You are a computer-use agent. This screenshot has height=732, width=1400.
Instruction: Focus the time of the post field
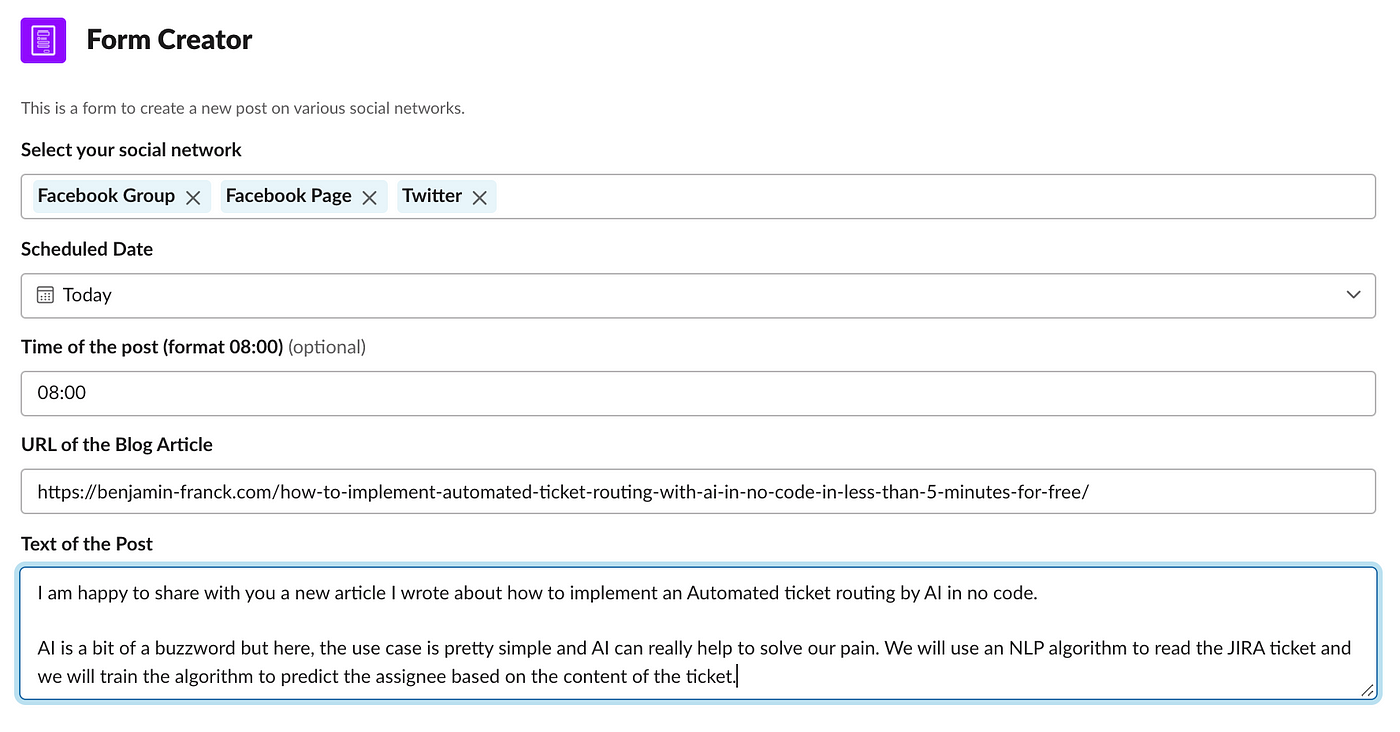tap(698, 393)
